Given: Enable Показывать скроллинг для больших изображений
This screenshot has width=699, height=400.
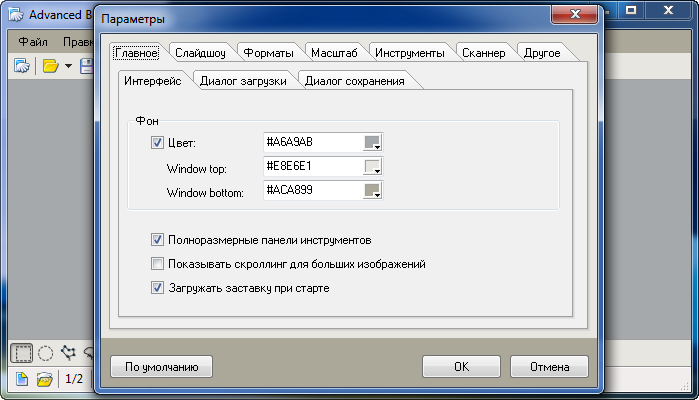Looking at the screenshot, I should (157, 264).
